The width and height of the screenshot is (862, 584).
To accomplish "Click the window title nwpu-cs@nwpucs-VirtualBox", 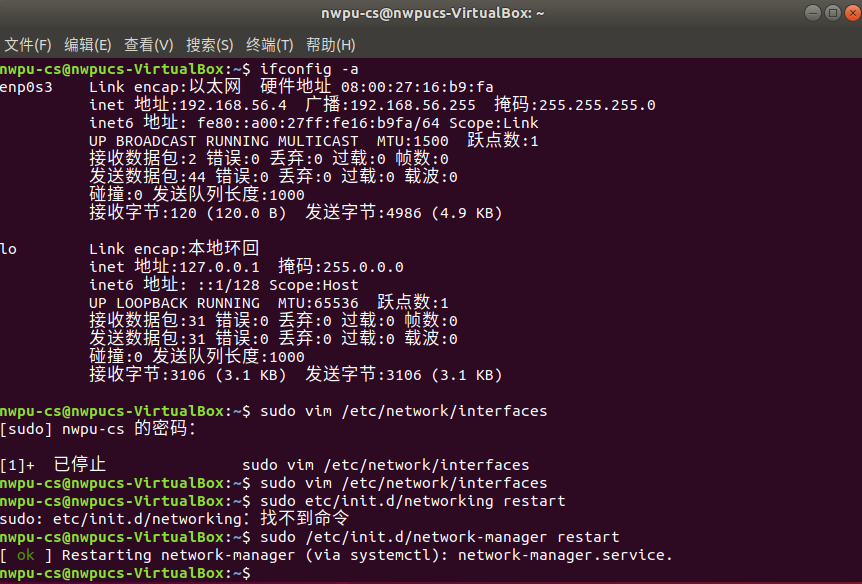I will (432, 13).
